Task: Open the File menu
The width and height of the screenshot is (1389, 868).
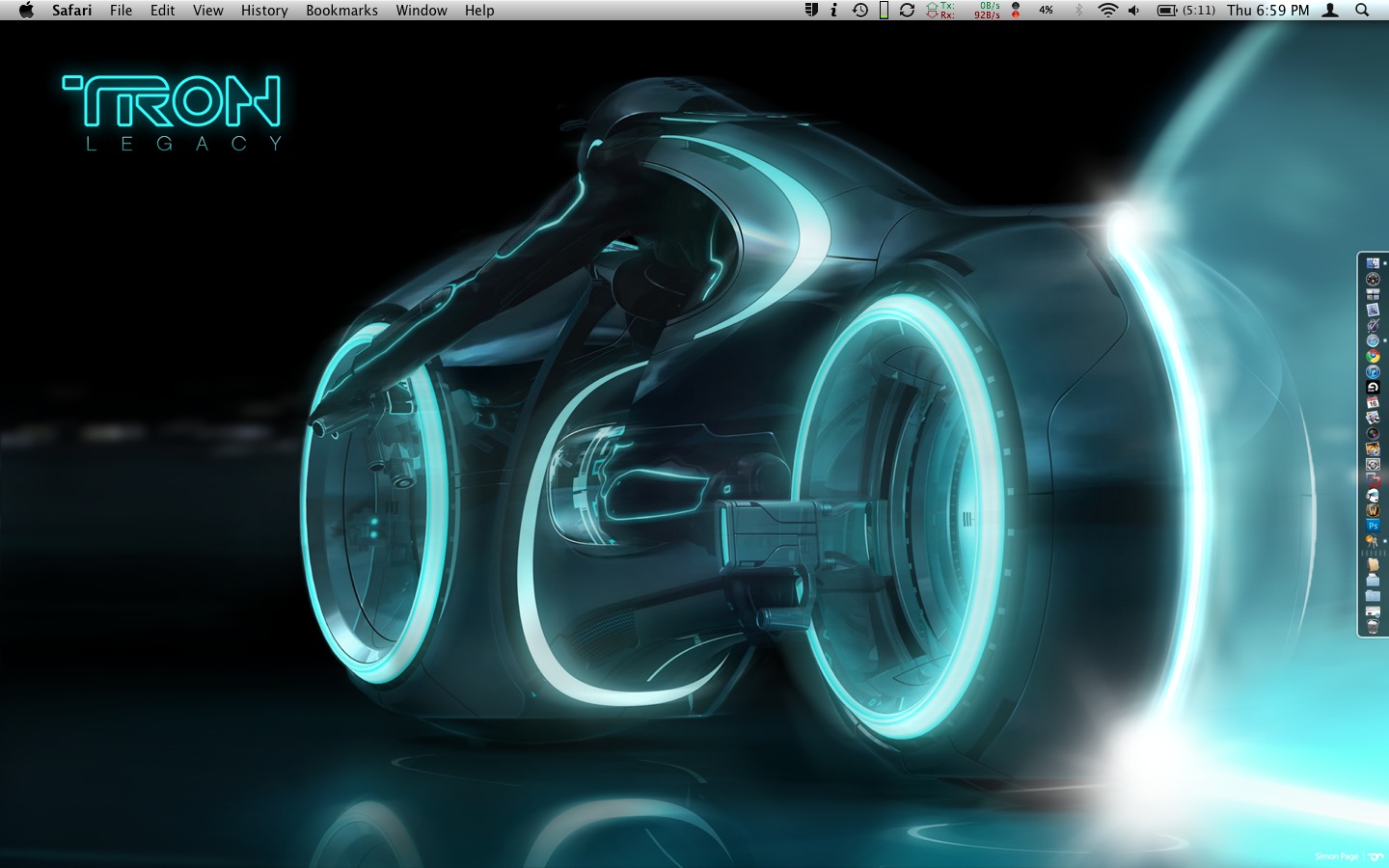Action: click(x=122, y=11)
